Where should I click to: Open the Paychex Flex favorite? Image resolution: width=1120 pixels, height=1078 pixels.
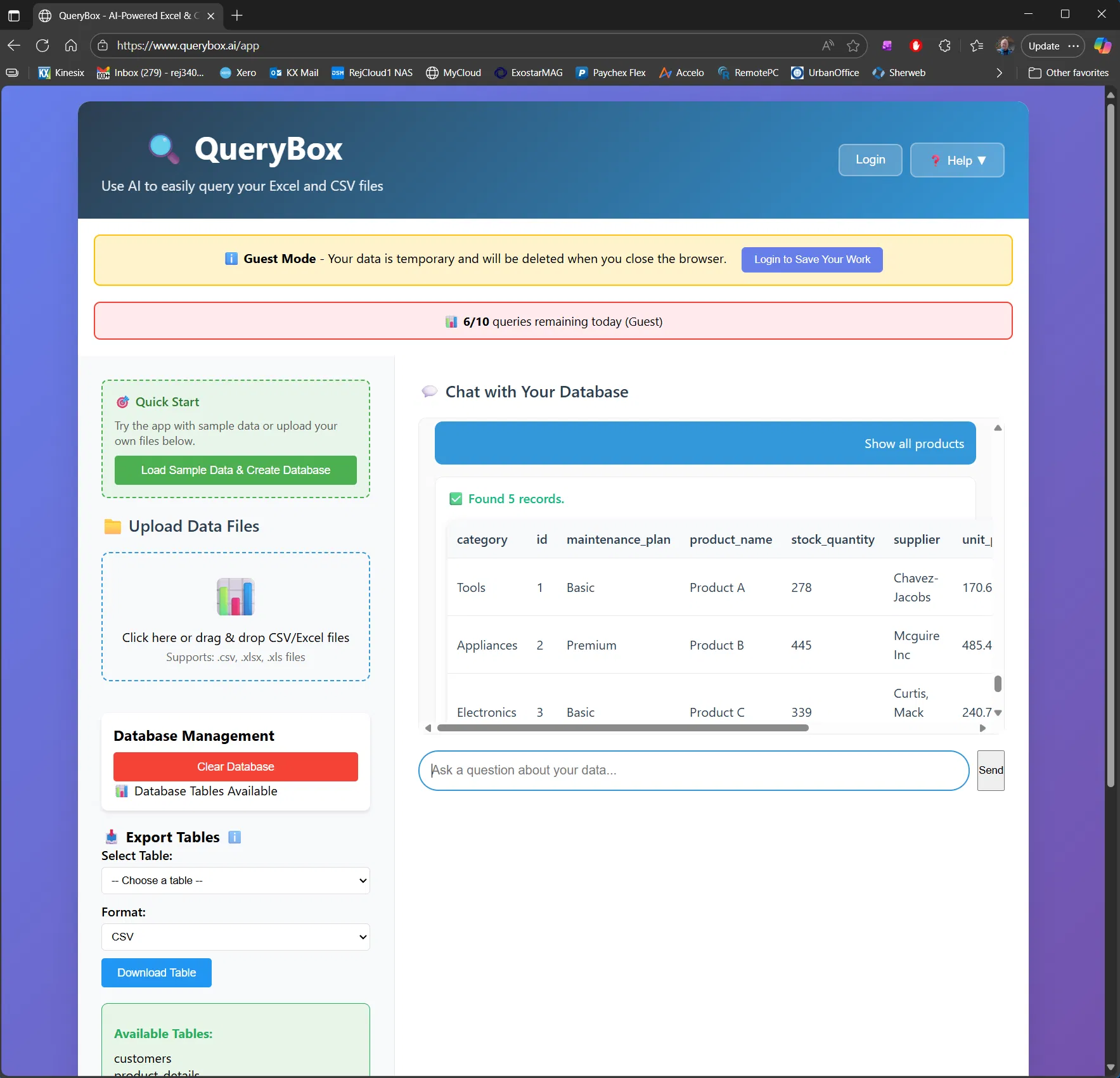[x=610, y=72]
